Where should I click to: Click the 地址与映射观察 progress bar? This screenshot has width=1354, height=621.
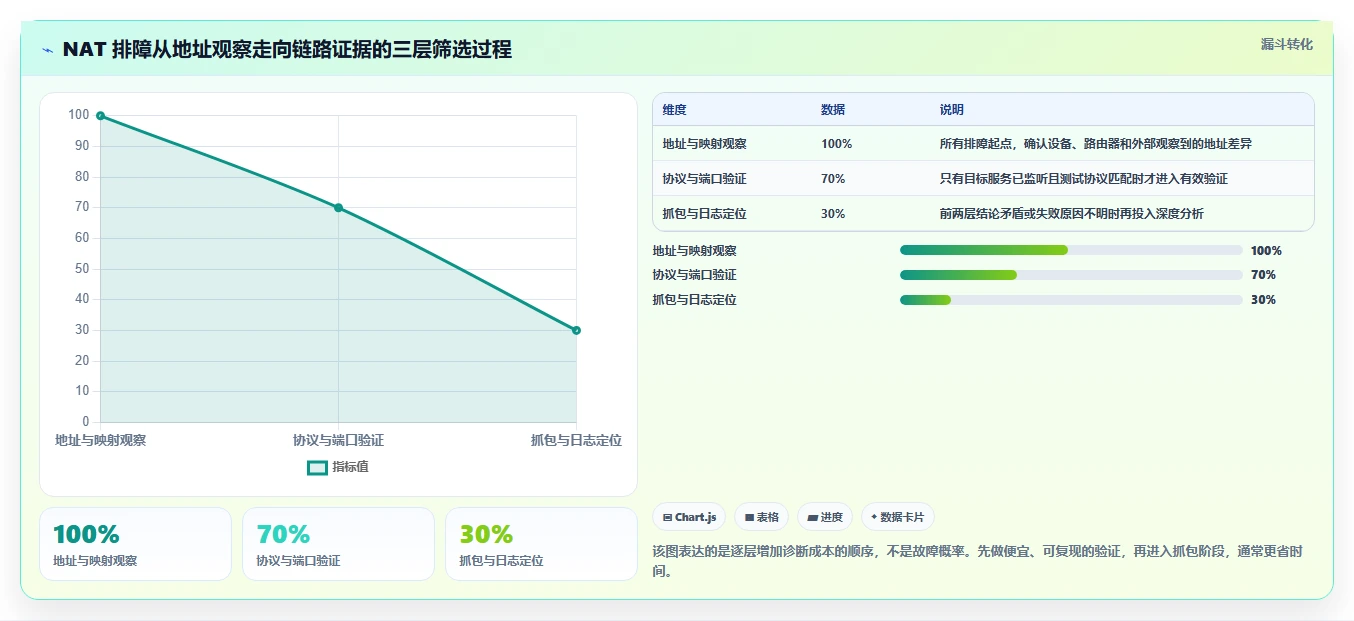click(1071, 250)
